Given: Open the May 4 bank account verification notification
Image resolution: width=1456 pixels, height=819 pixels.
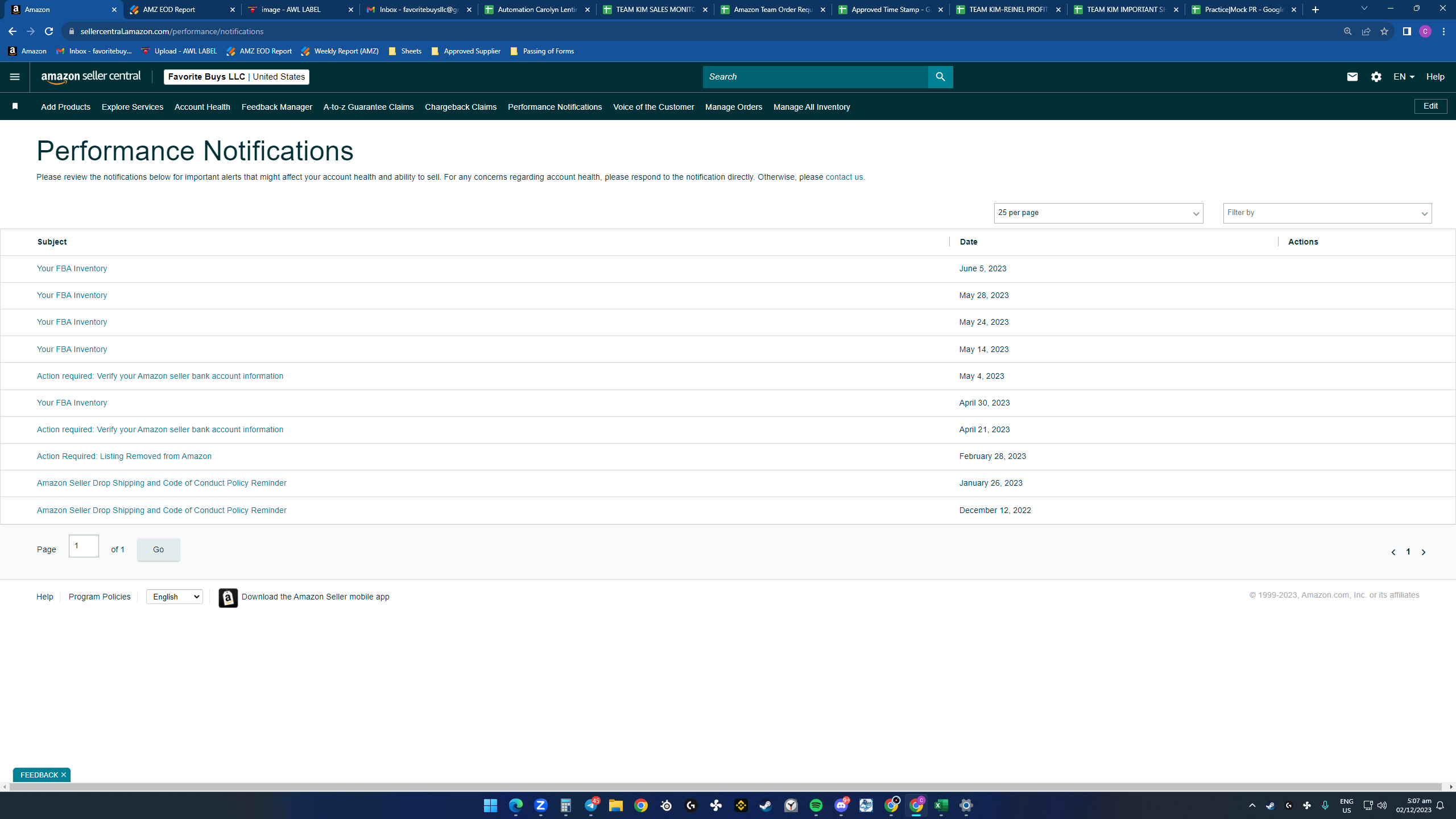Looking at the screenshot, I should click(x=160, y=376).
